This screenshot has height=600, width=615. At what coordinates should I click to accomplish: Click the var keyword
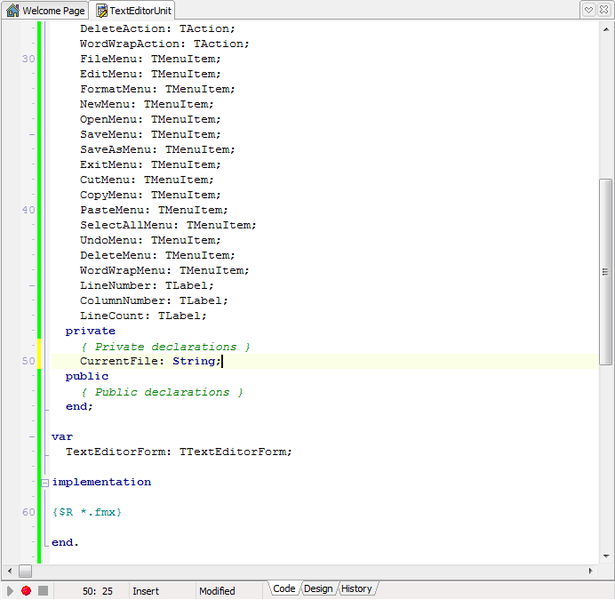coord(62,437)
